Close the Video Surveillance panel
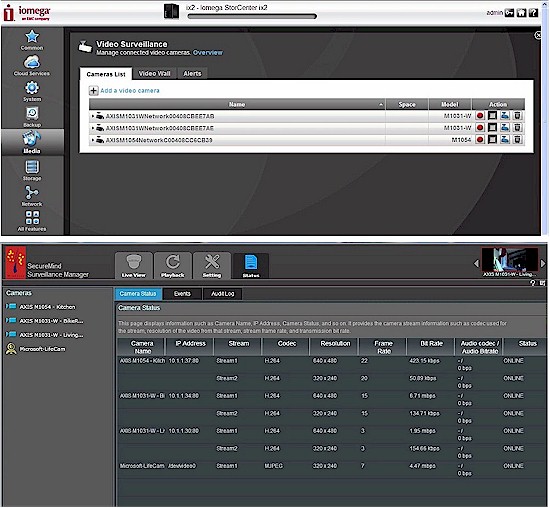The image size is (550, 508). pyautogui.click(x=537, y=35)
